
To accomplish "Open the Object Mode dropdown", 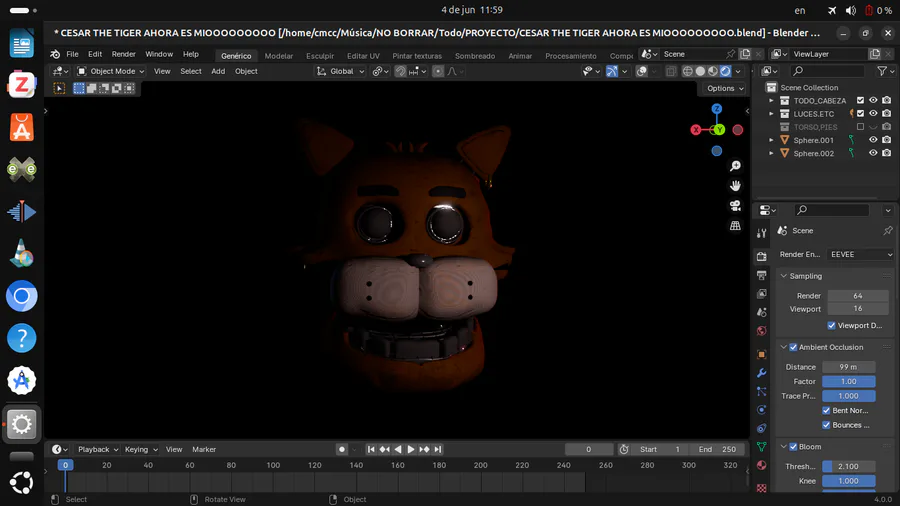I will pos(111,71).
